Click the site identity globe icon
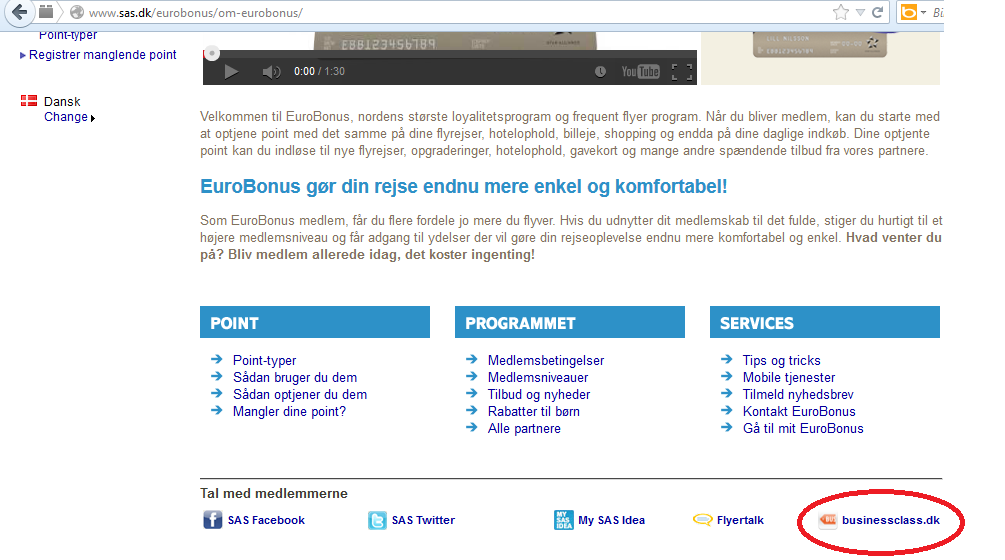 pos(77,12)
